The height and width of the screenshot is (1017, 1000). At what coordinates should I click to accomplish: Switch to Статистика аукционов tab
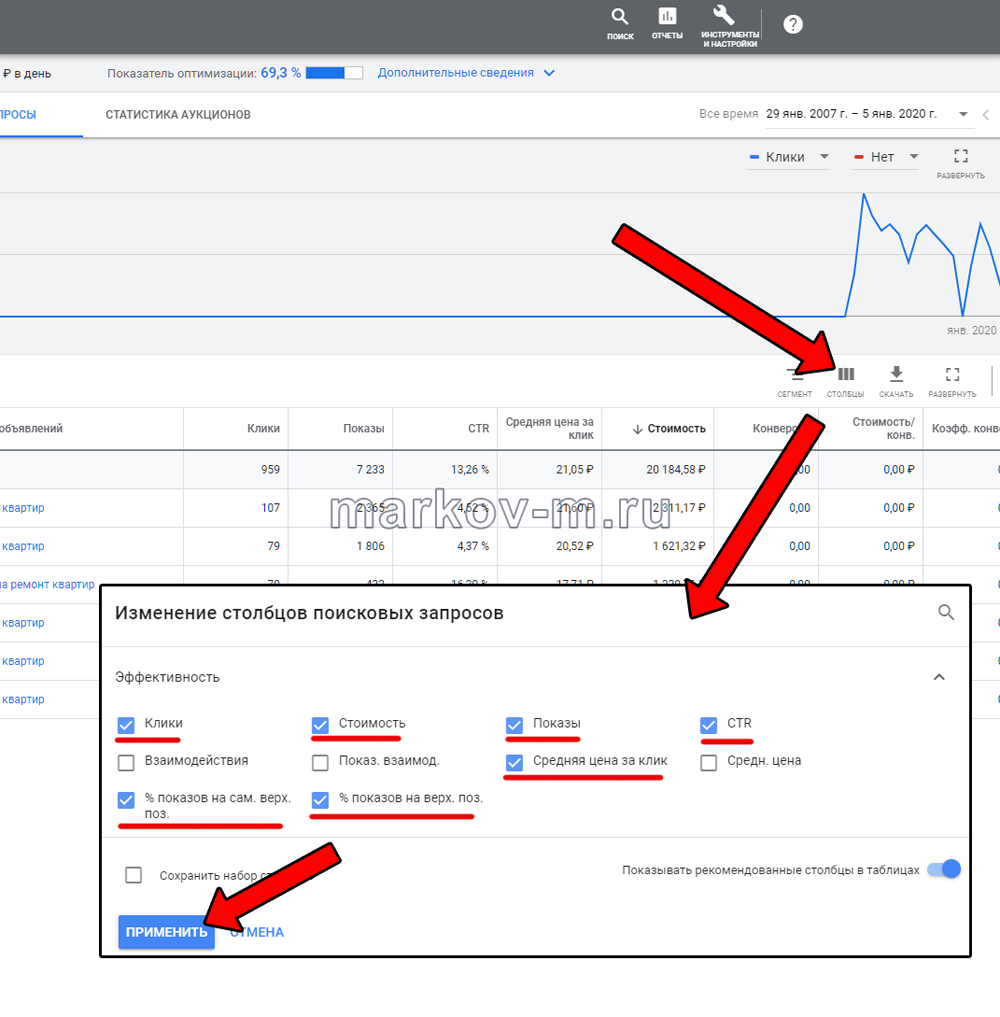tap(178, 115)
